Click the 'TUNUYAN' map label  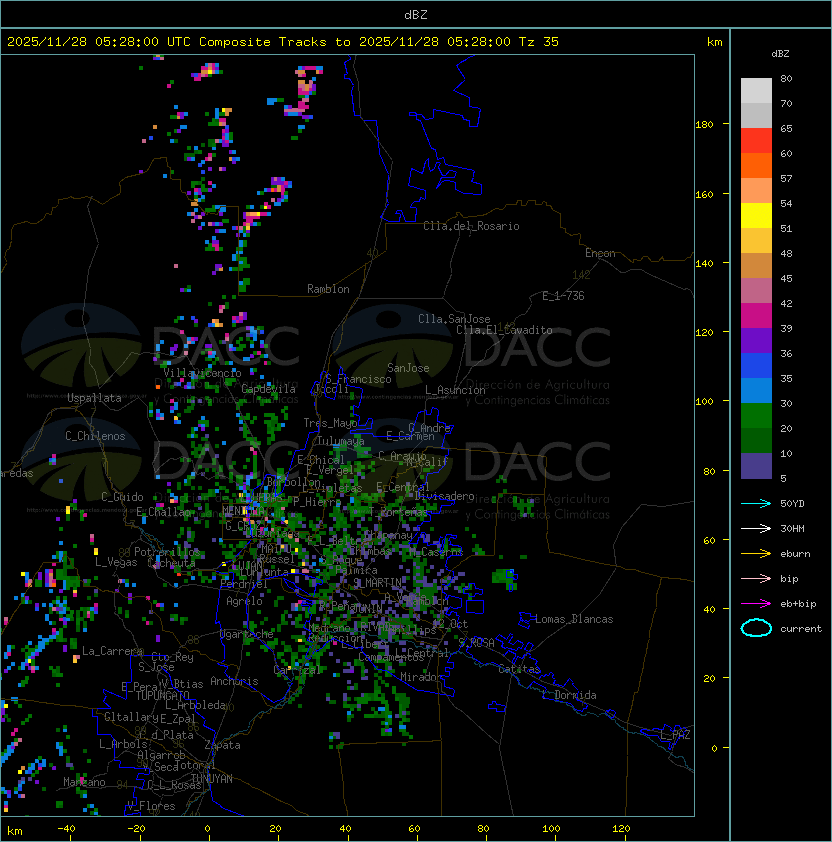pyautogui.click(x=212, y=779)
